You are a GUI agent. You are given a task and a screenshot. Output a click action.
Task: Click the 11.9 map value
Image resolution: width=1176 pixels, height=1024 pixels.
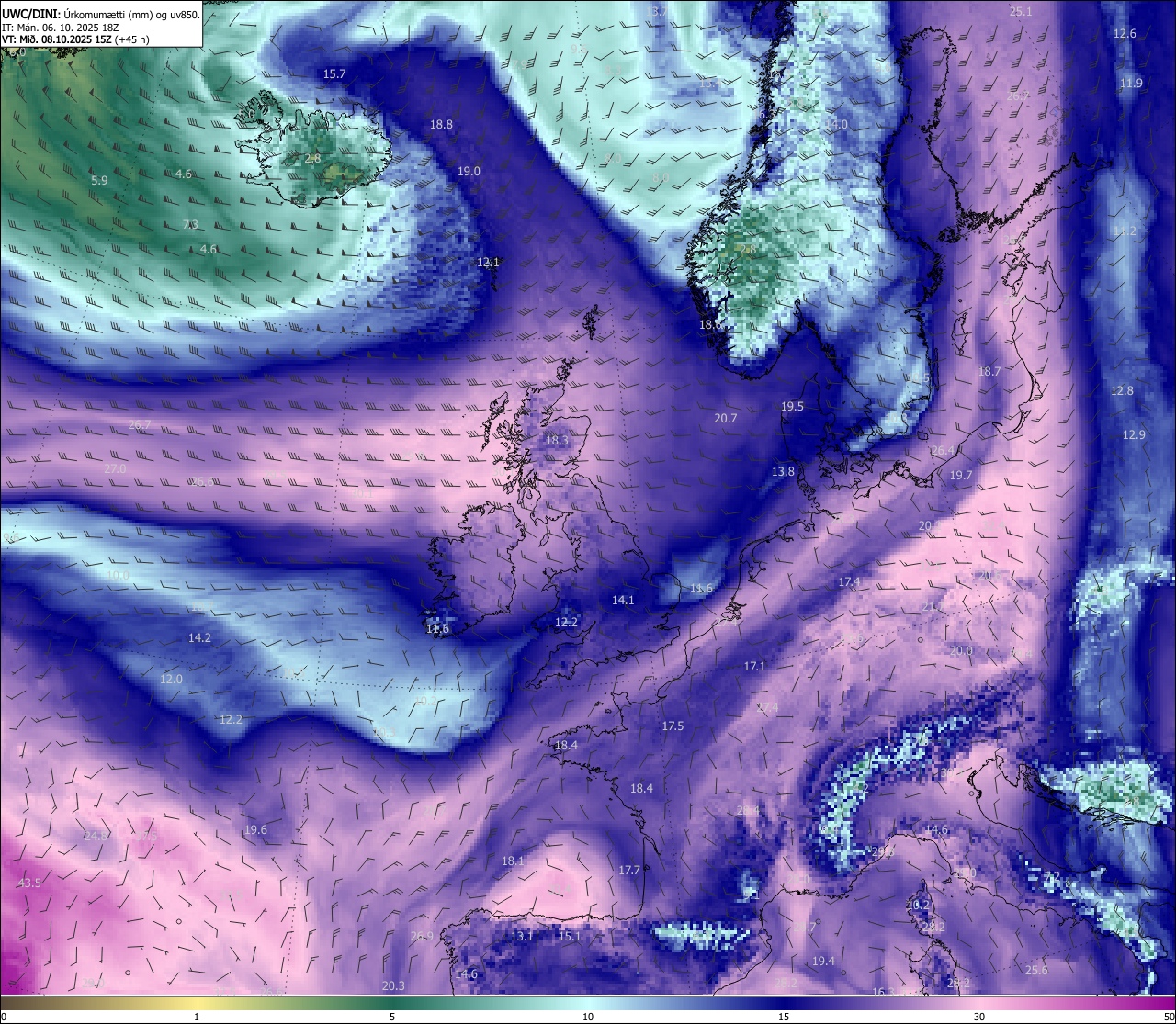tap(1131, 84)
